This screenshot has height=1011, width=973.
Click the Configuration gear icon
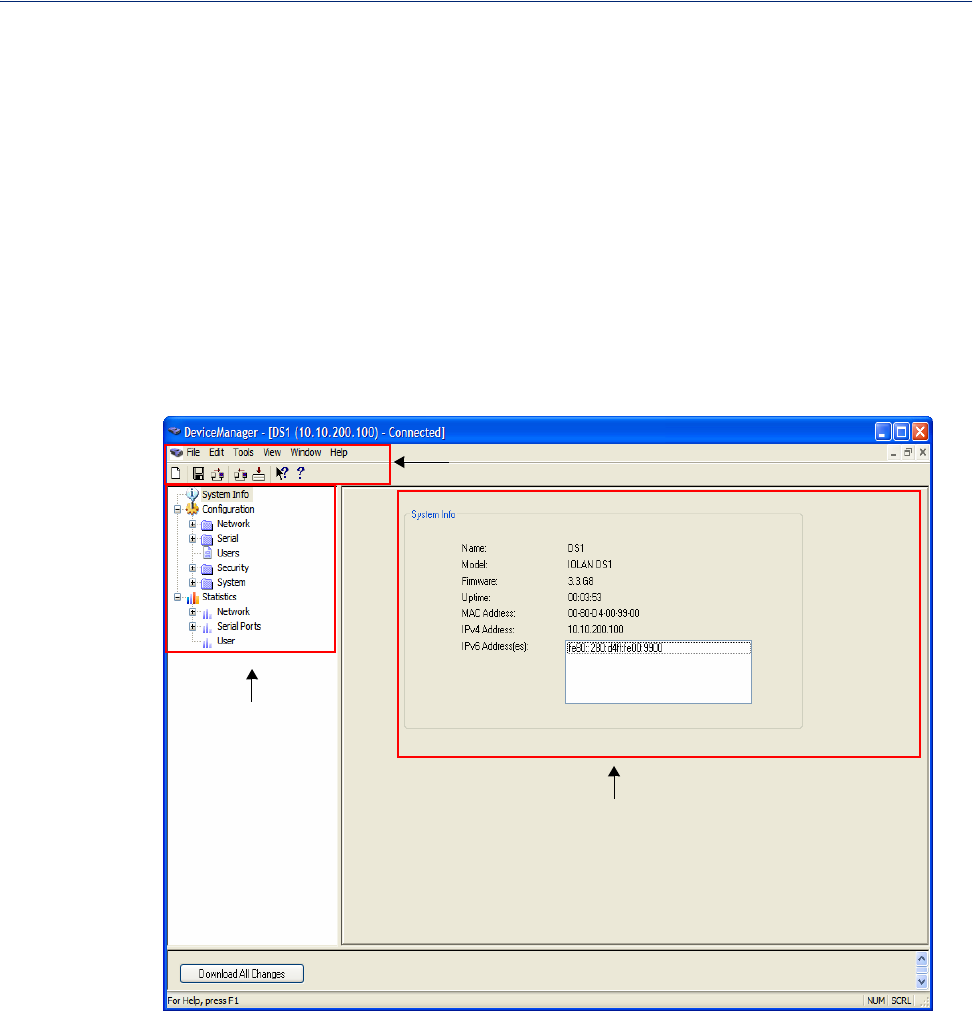192,509
